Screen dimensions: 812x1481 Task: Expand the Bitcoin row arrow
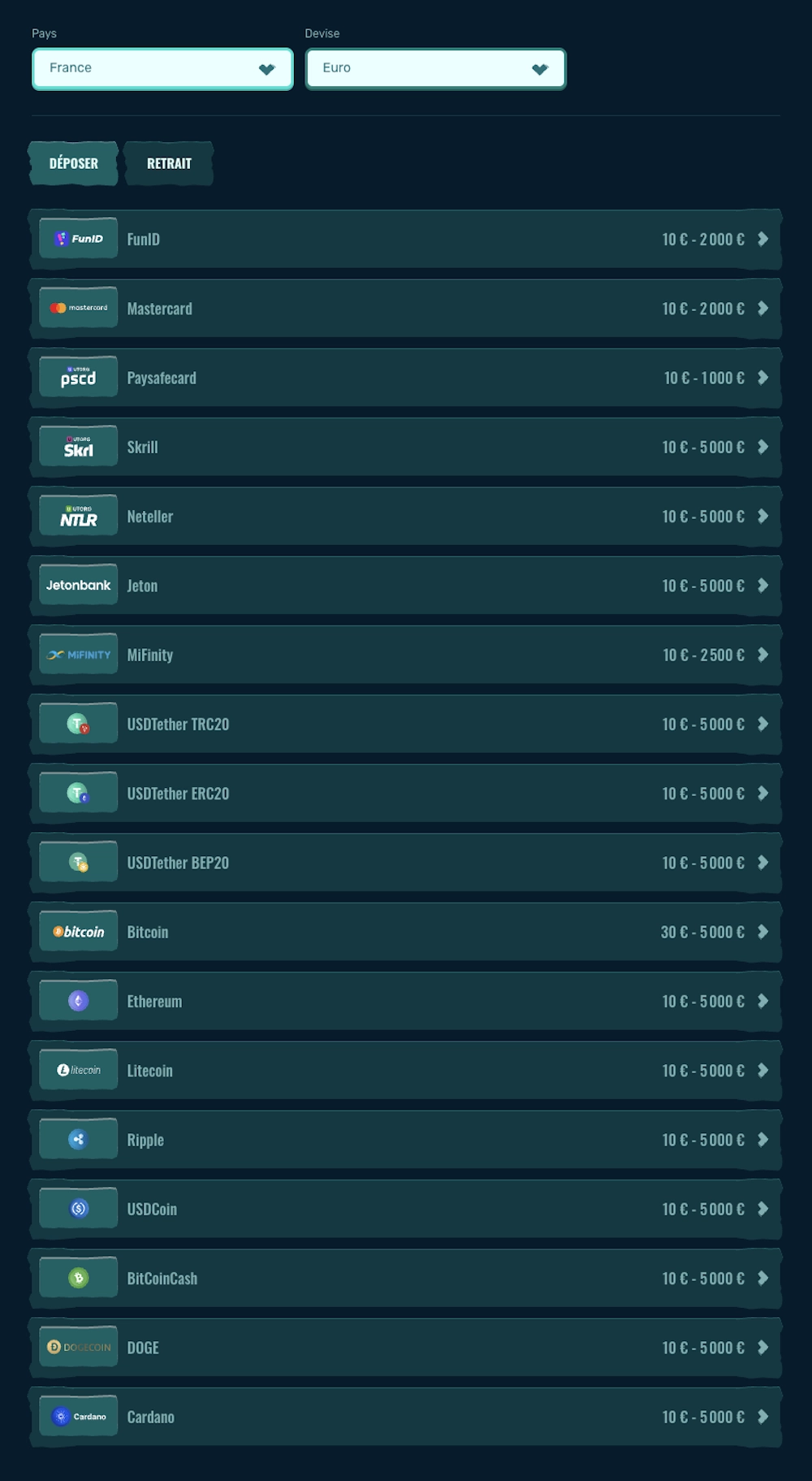762,932
